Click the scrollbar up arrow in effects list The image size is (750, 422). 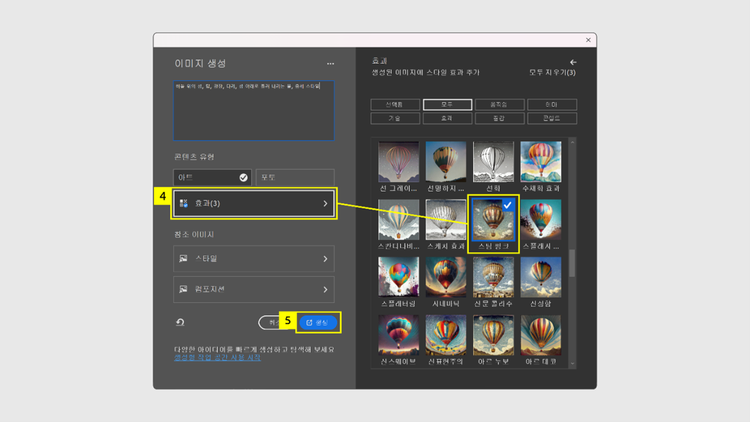[x=572, y=142]
